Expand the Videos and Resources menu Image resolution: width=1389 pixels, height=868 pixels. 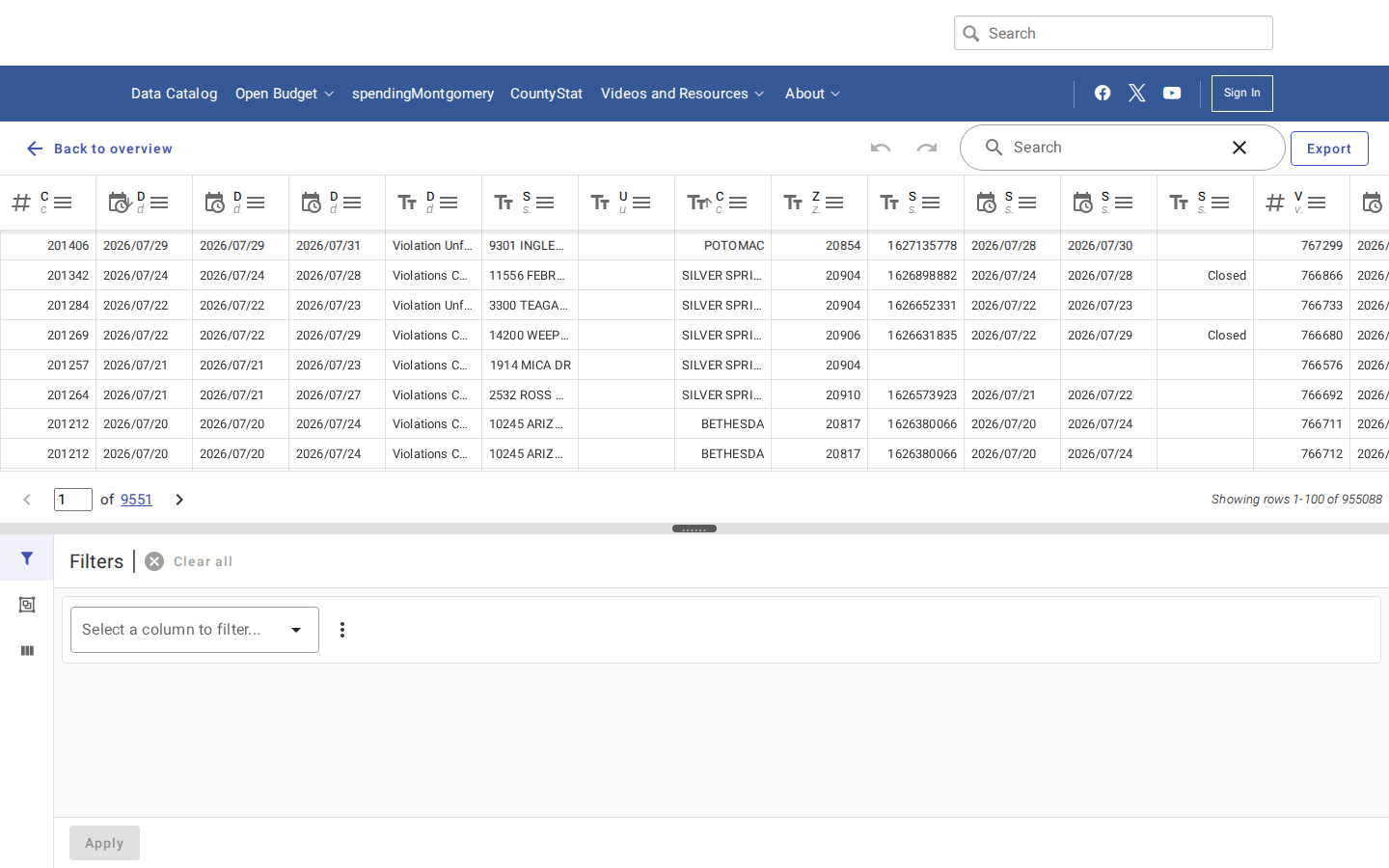(682, 94)
